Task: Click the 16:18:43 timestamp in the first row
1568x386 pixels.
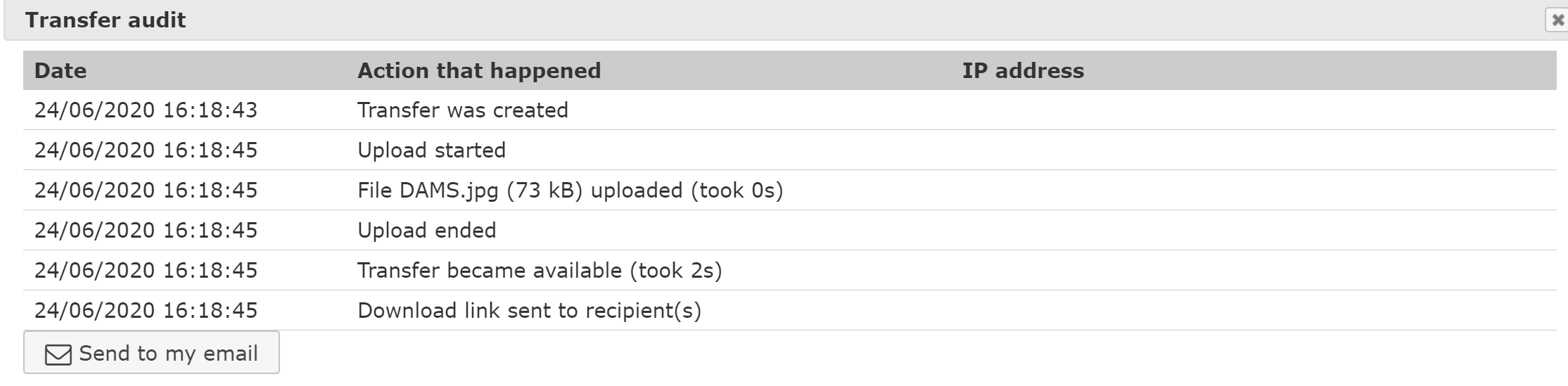Action: pyautogui.click(x=210, y=110)
